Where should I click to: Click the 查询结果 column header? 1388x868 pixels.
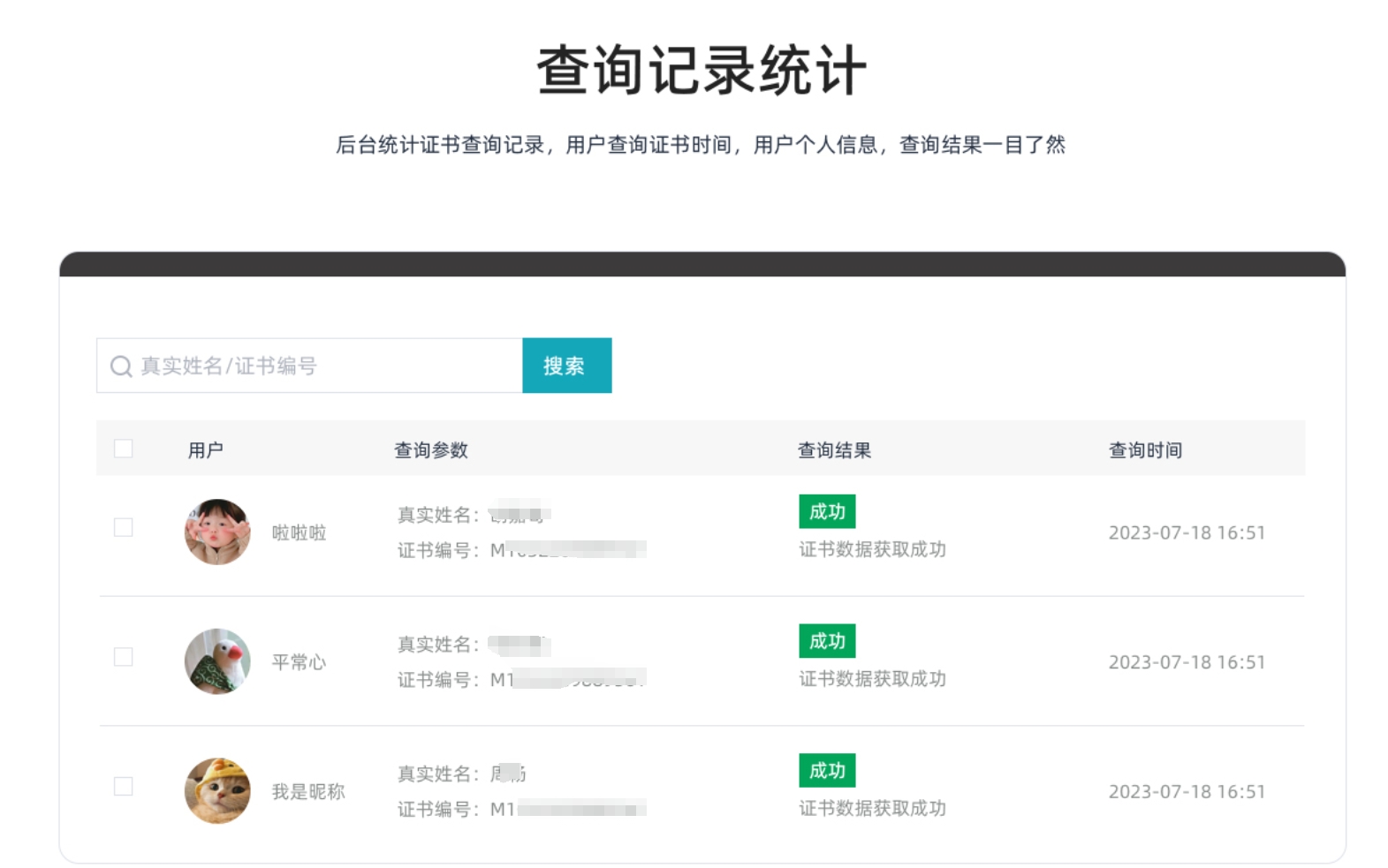point(834,450)
